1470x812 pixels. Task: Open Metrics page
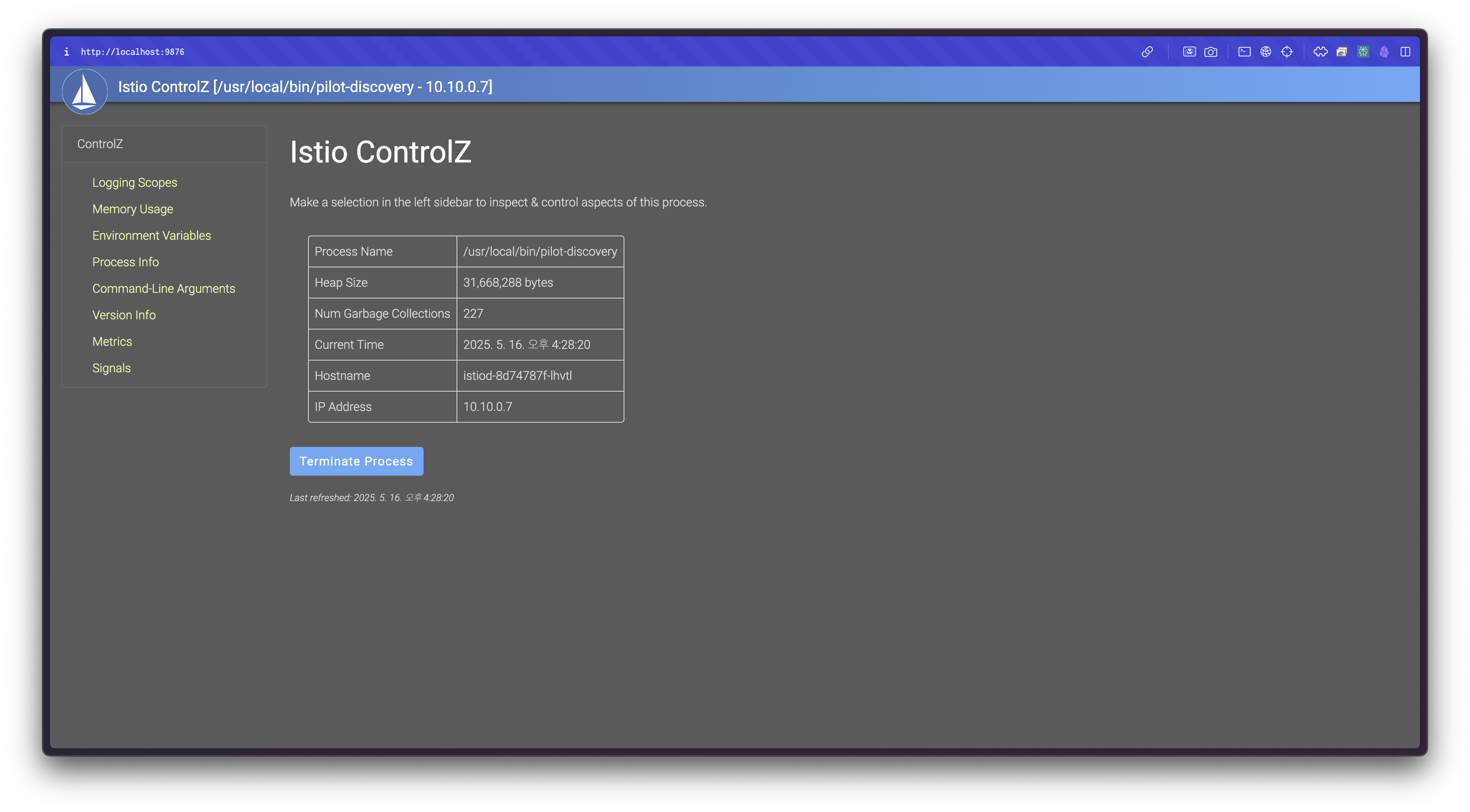point(112,342)
